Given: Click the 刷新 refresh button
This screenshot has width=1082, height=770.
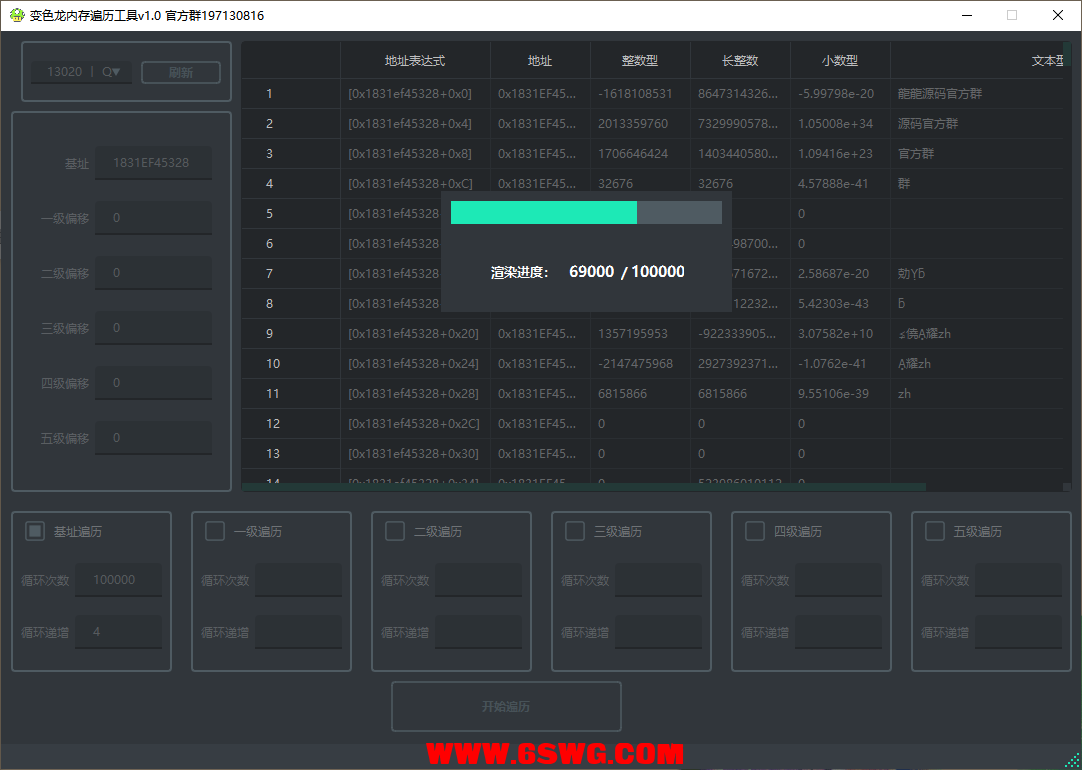Looking at the screenshot, I should (x=181, y=72).
